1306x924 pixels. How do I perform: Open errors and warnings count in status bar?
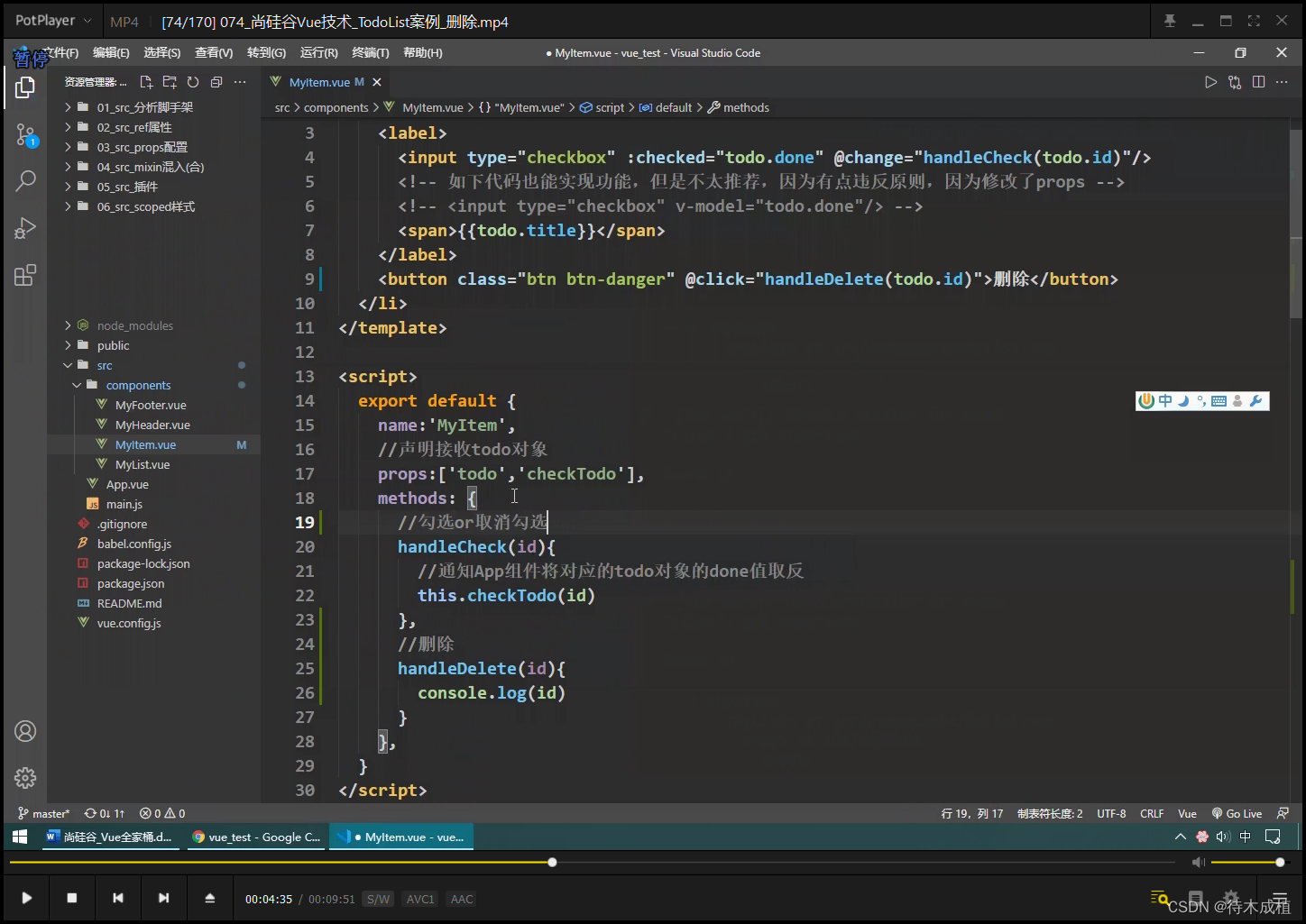162,813
